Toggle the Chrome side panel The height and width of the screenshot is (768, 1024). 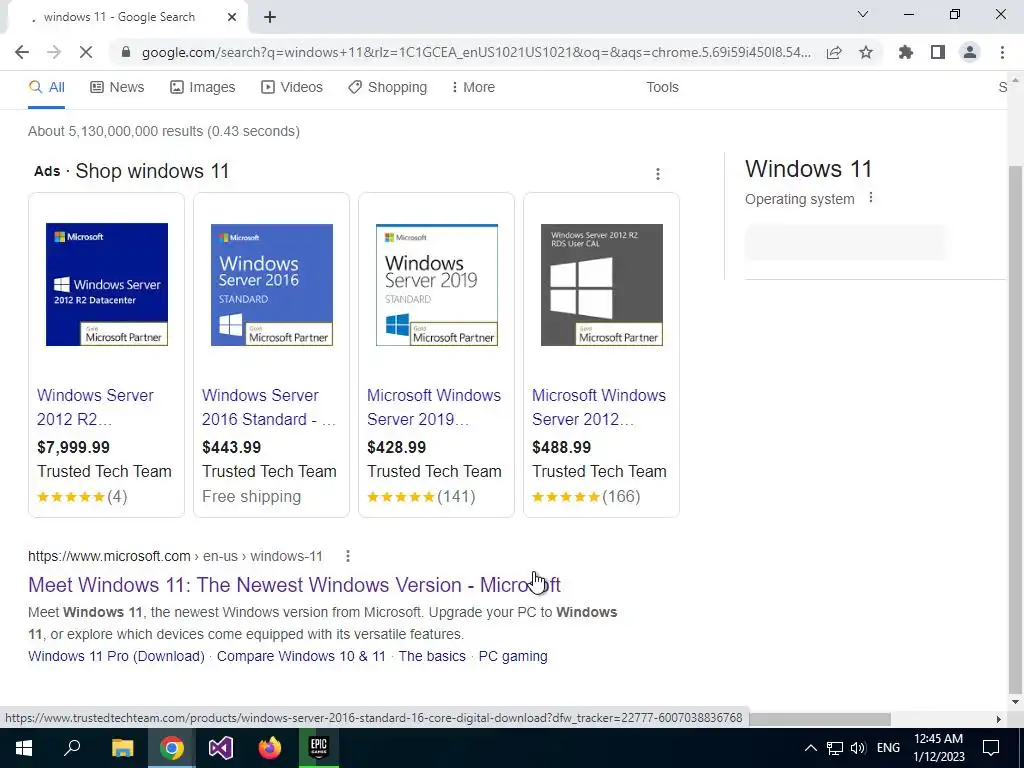938,52
